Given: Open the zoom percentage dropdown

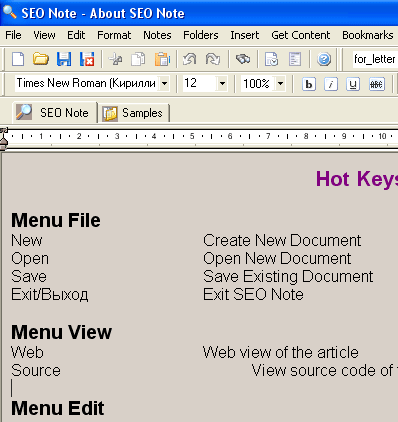Looking at the screenshot, I should [280, 83].
